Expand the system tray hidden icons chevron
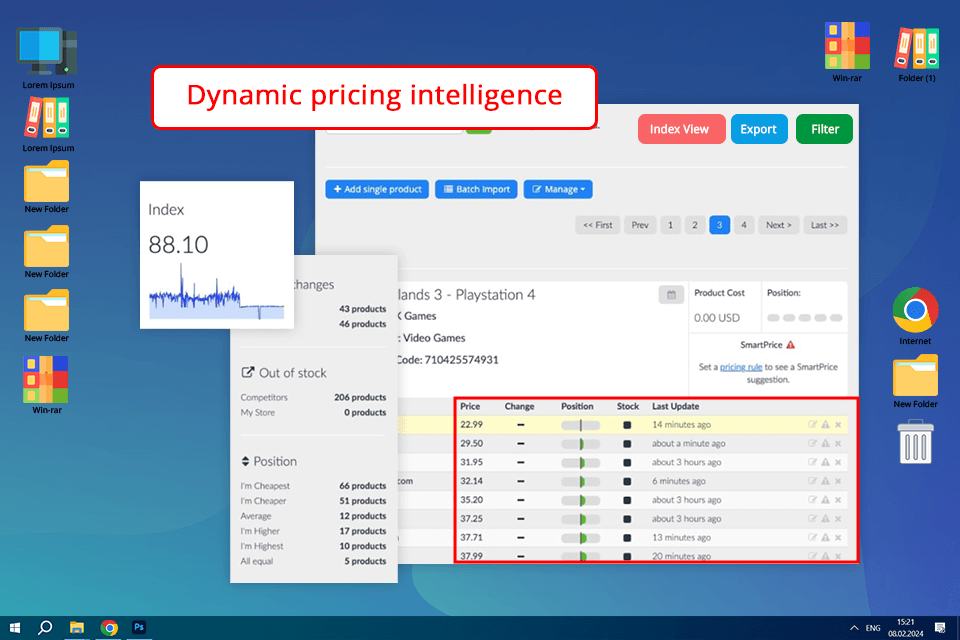Image resolution: width=960 pixels, height=640 pixels. (x=854, y=628)
